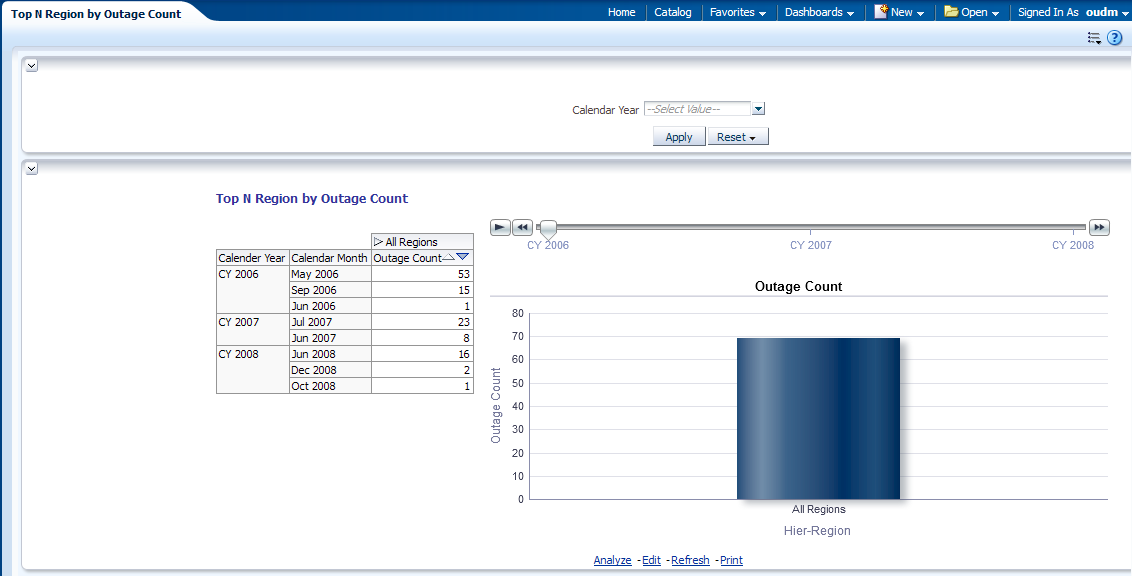The image size is (1132, 576).
Task: Click the Calendar Month column header
Action: [330, 258]
